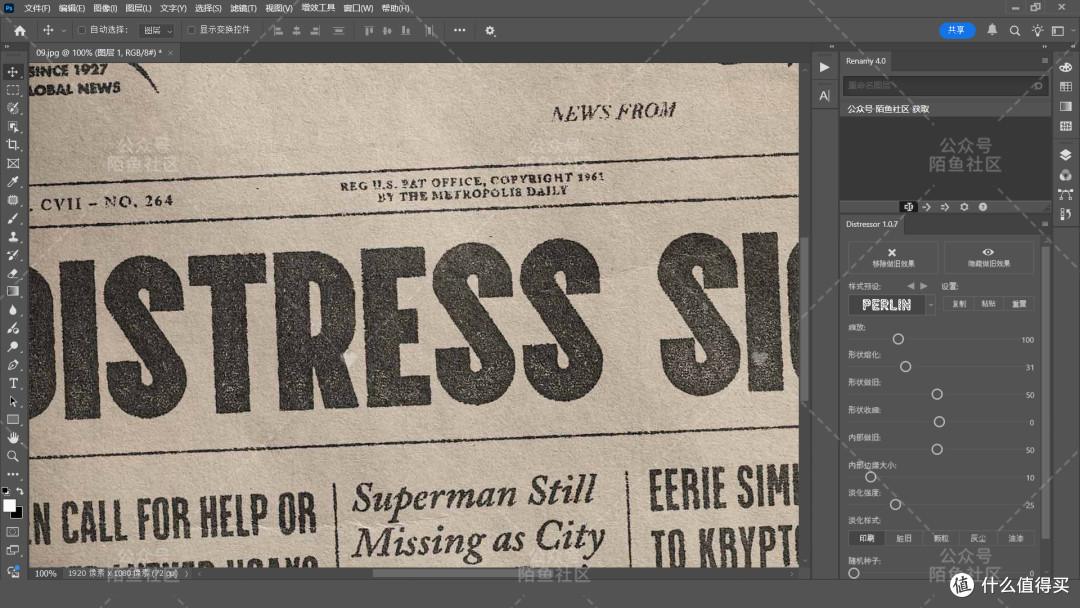
Task: Select the Brush tool
Action: (13, 218)
